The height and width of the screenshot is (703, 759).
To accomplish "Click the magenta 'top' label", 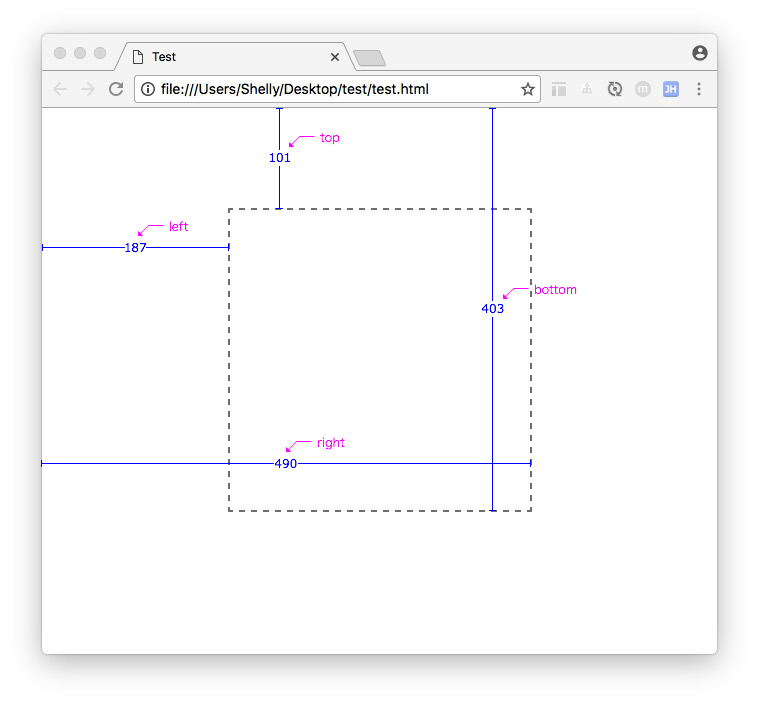I will [330, 138].
